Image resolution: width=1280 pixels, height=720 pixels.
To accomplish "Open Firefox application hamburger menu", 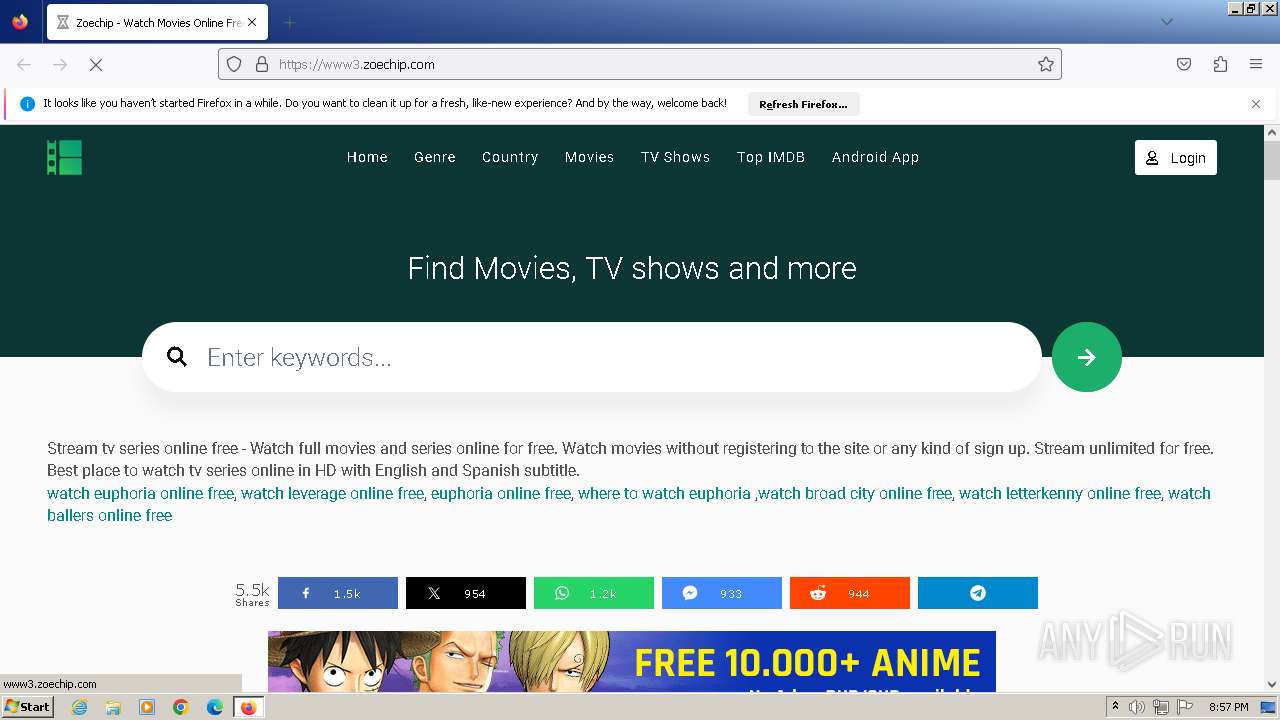I will pos(1256,64).
